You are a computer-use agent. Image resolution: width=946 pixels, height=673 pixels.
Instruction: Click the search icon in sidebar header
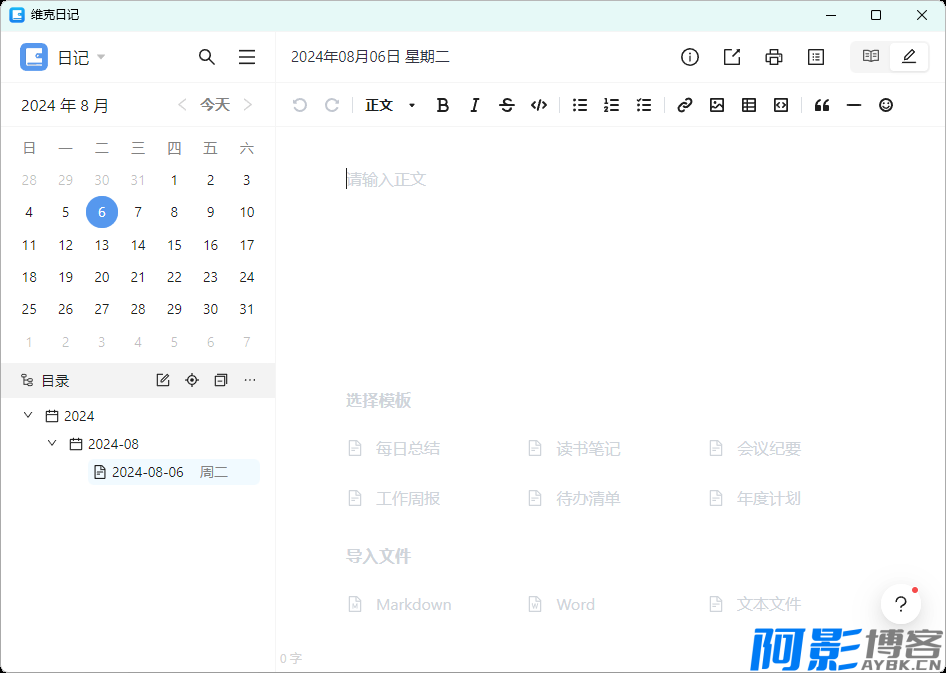207,57
